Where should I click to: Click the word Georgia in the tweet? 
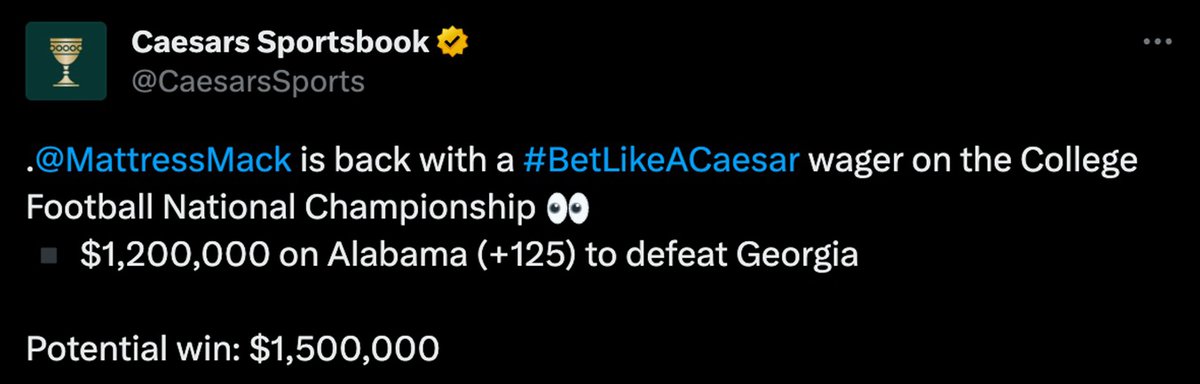pos(797,257)
